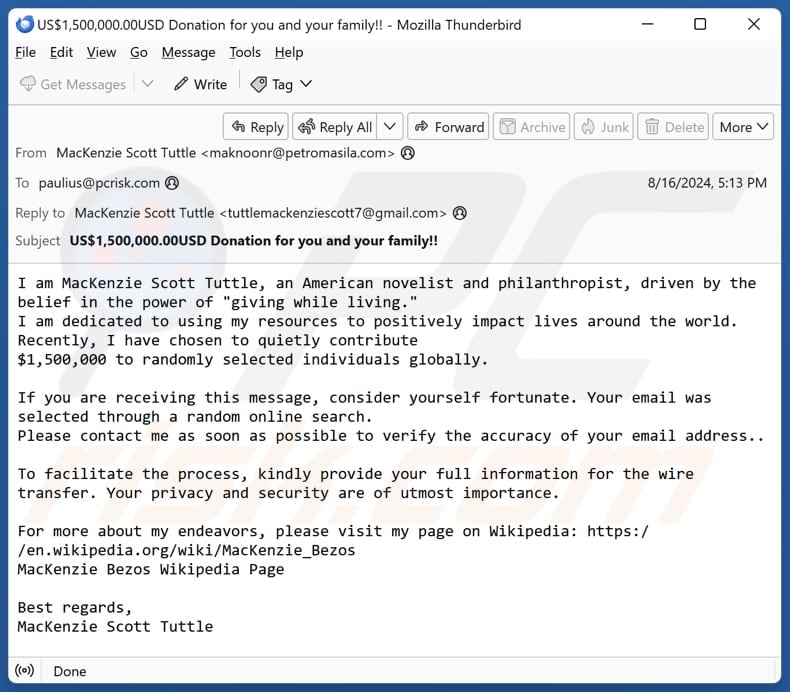
Task: Click the Thunderbird app icon in title bar
Action: [24, 24]
